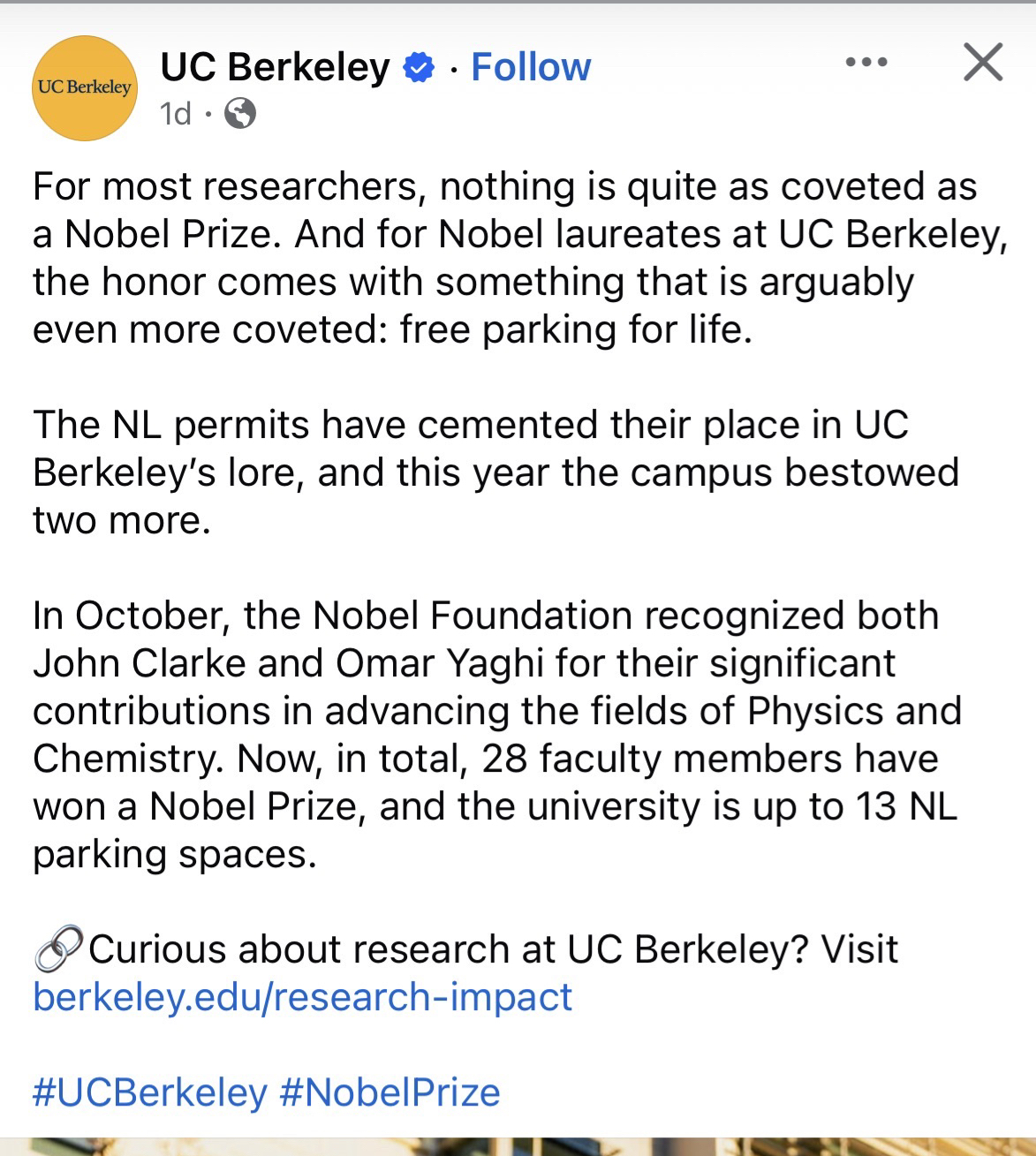1036x1156 pixels.
Task: Select the #UCBerkeley hashtag
Action: tap(150, 1092)
